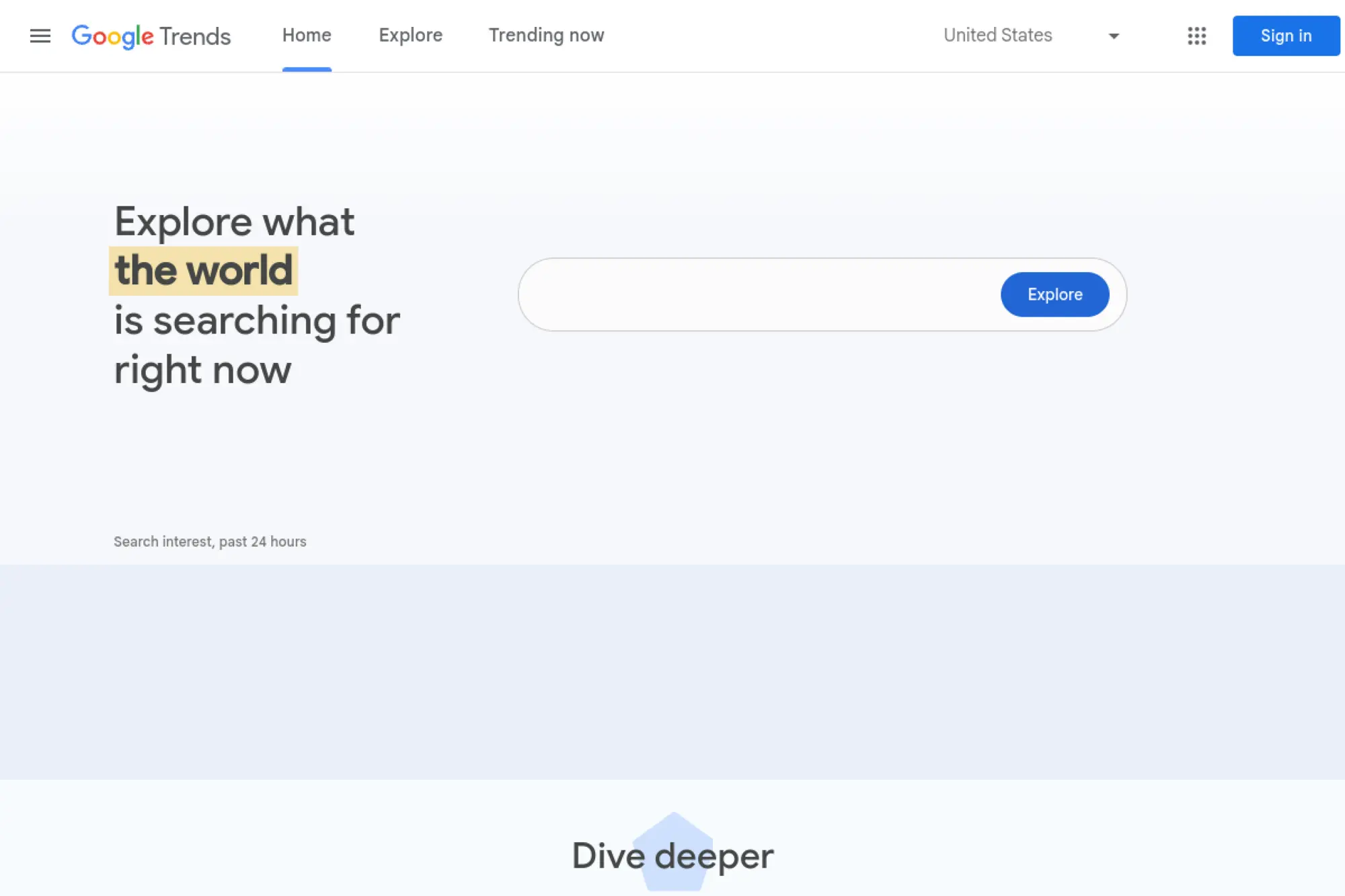Click the colorful Google logo

[112, 36]
